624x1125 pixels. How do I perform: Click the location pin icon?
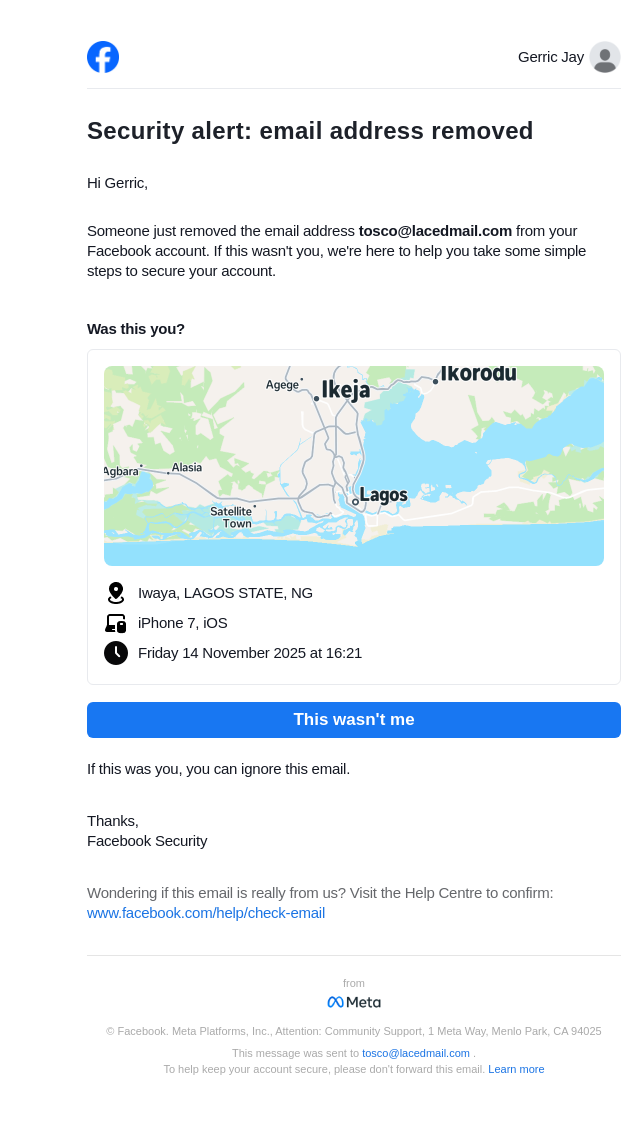(x=116, y=593)
